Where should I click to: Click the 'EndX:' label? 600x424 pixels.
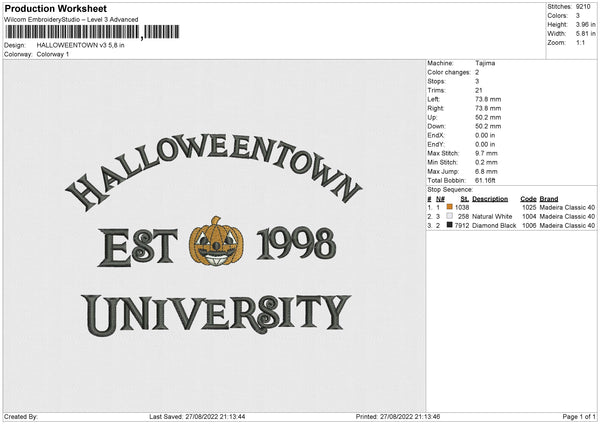[x=436, y=135]
